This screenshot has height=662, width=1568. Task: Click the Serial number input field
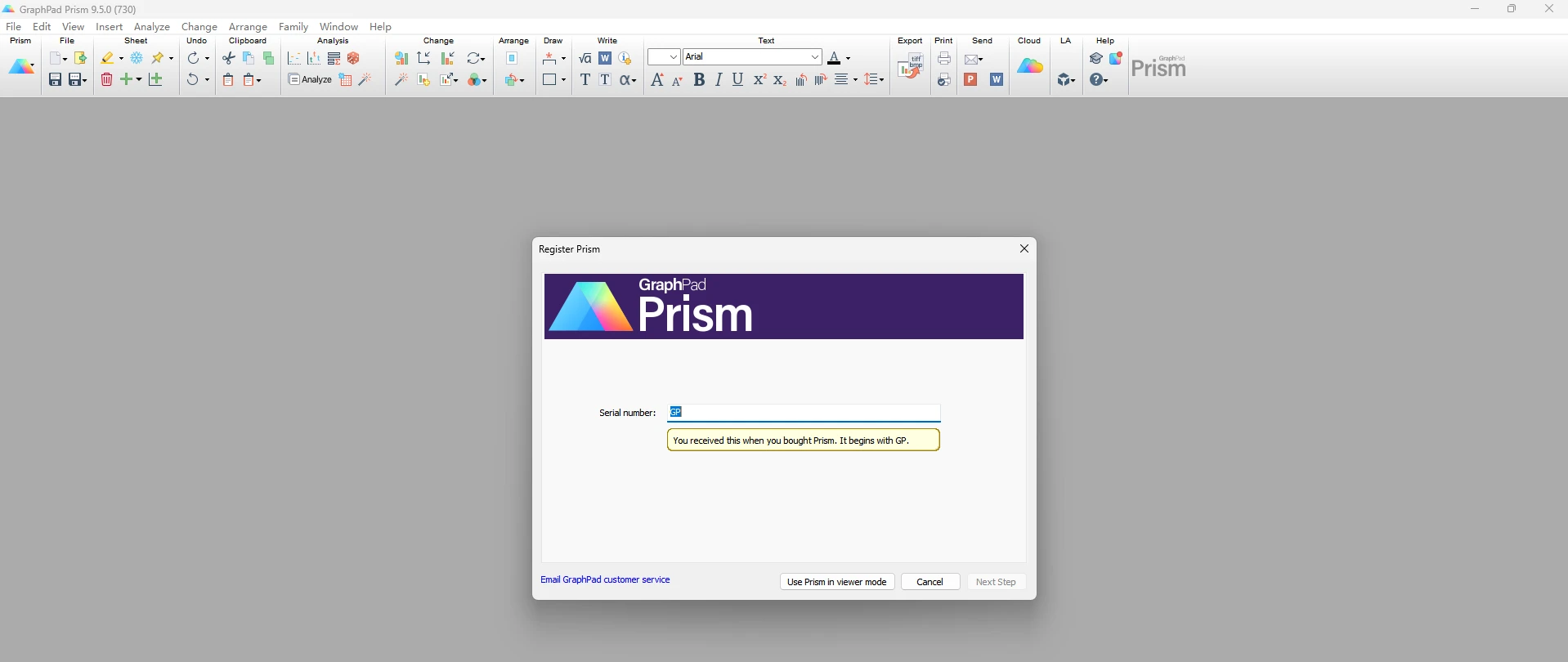(804, 413)
